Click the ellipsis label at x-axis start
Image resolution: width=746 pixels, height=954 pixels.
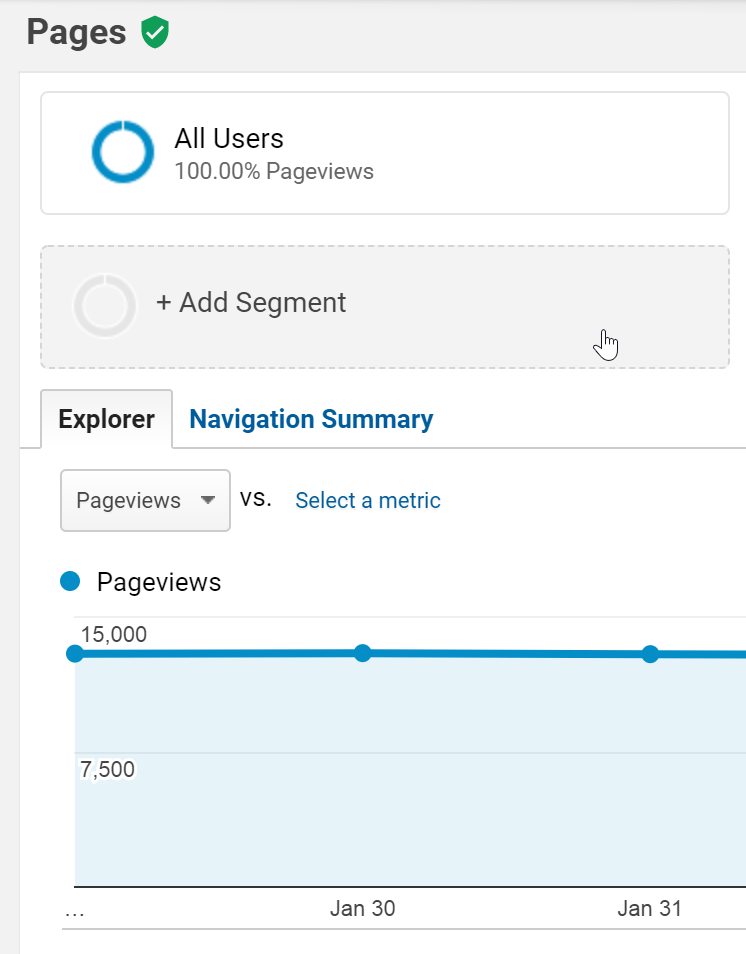[x=74, y=909]
